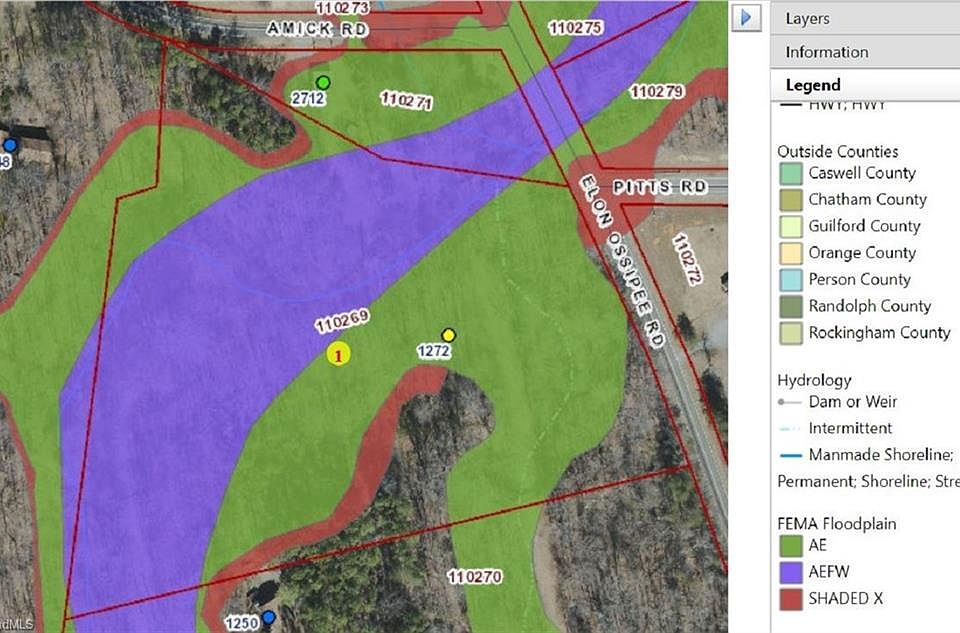Click the Manmade Shoreline legend line symbol
The height and width of the screenshot is (633, 960).
click(790, 455)
